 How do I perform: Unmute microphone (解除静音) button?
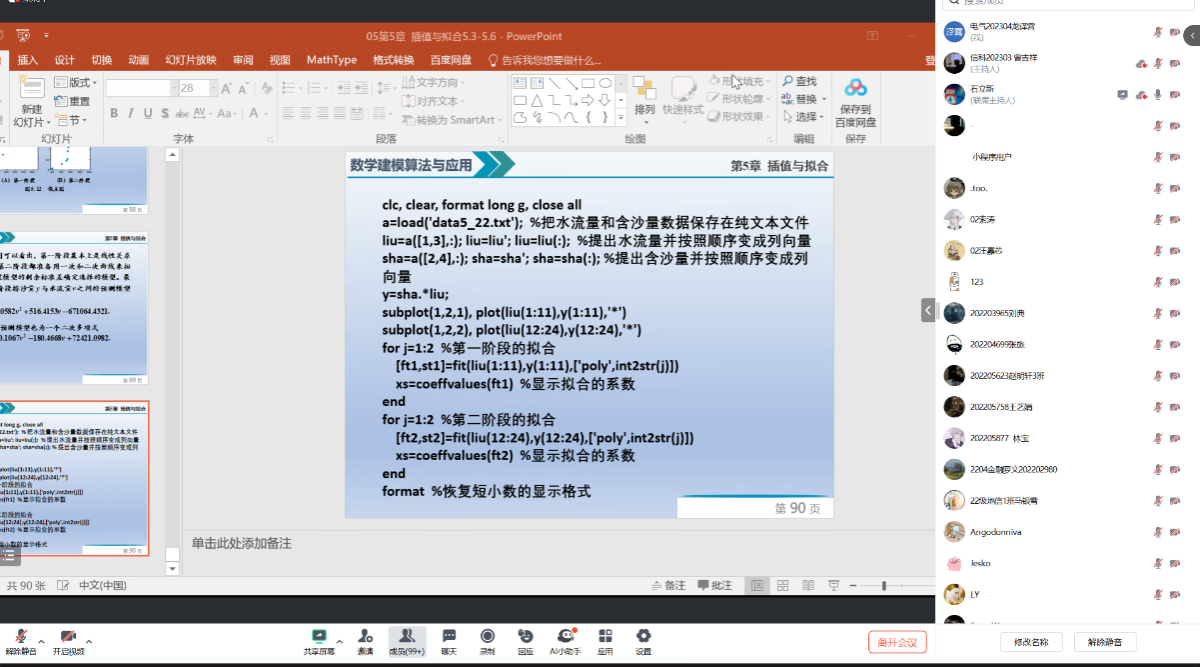click(20, 641)
